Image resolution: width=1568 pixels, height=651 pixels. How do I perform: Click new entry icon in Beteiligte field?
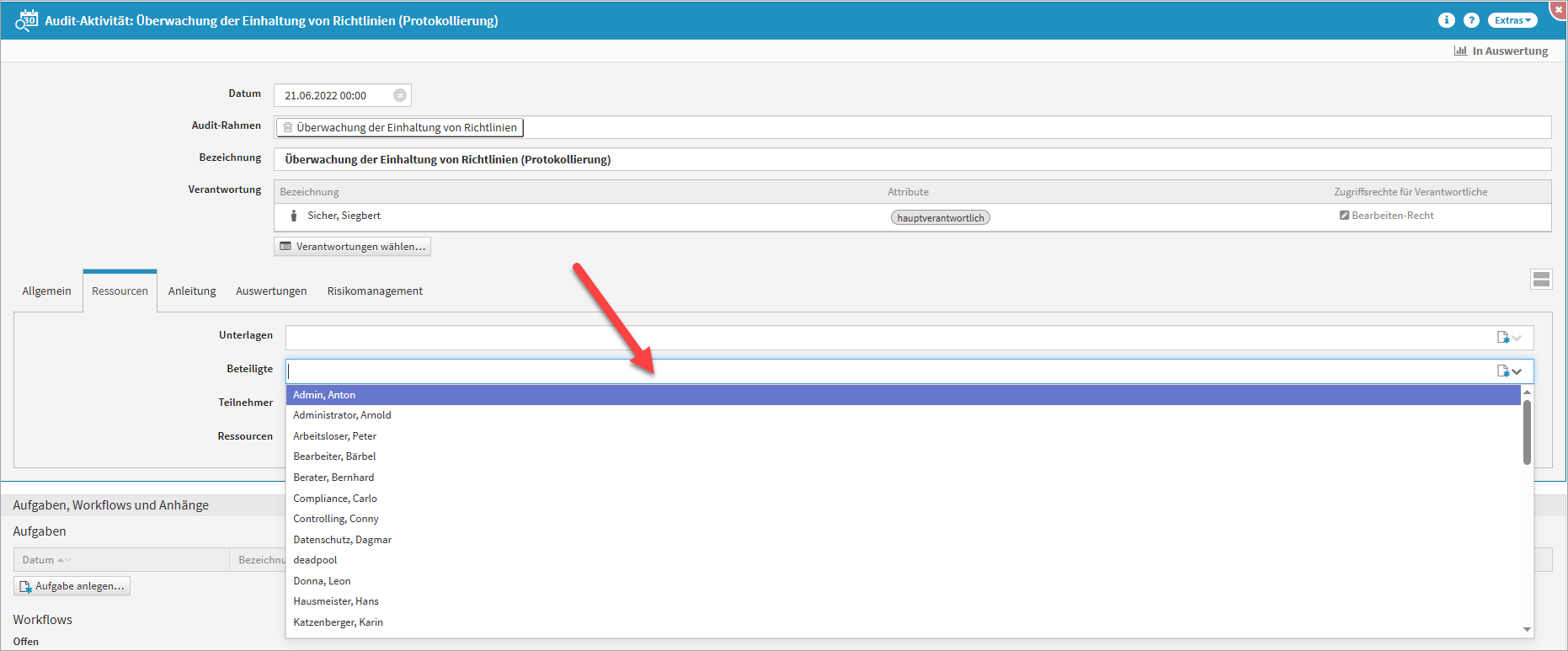pyautogui.click(x=1502, y=371)
